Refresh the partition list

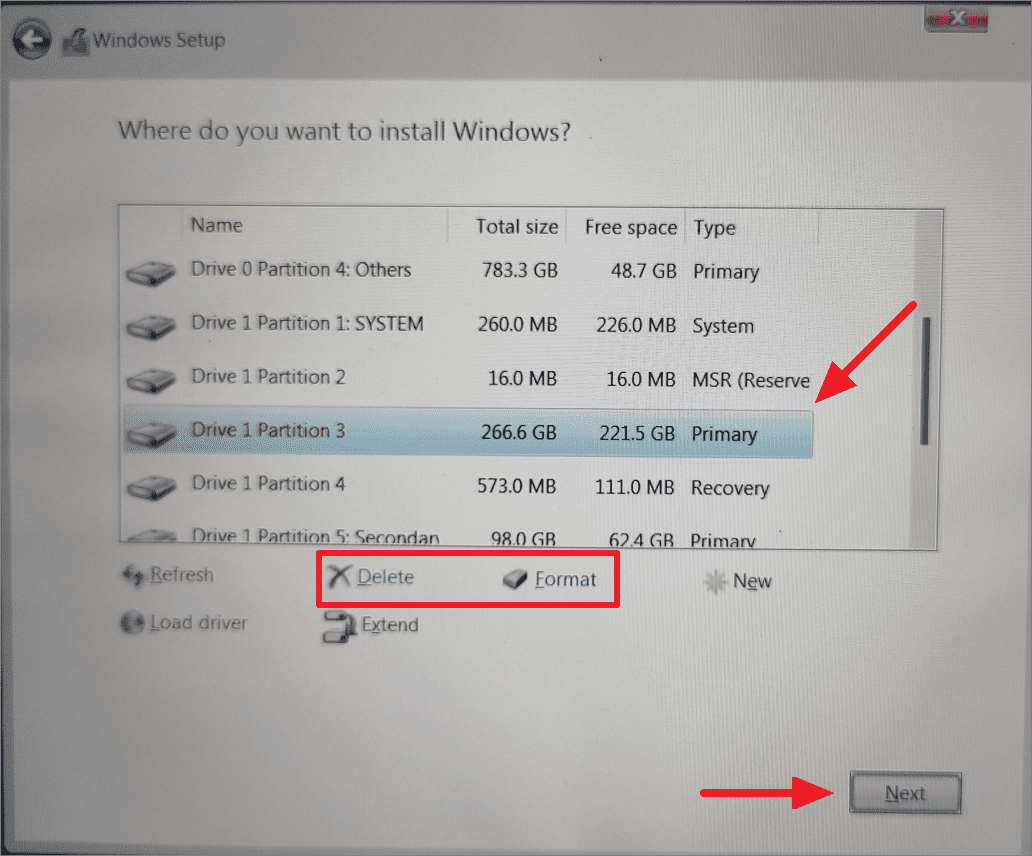tap(168, 576)
